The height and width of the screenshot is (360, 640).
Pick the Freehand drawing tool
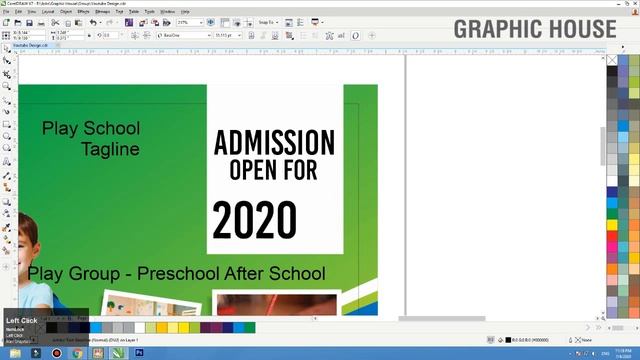7,100
